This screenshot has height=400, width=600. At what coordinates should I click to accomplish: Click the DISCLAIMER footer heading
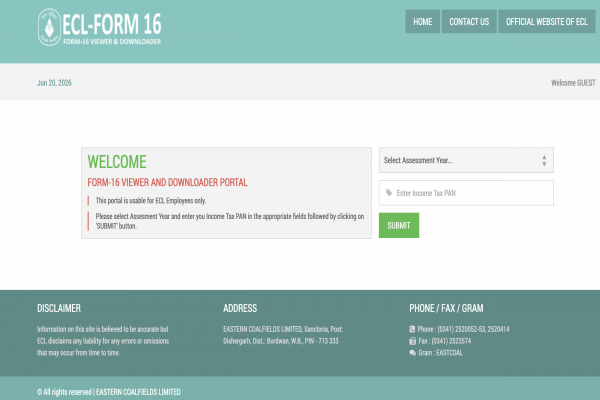(x=59, y=308)
